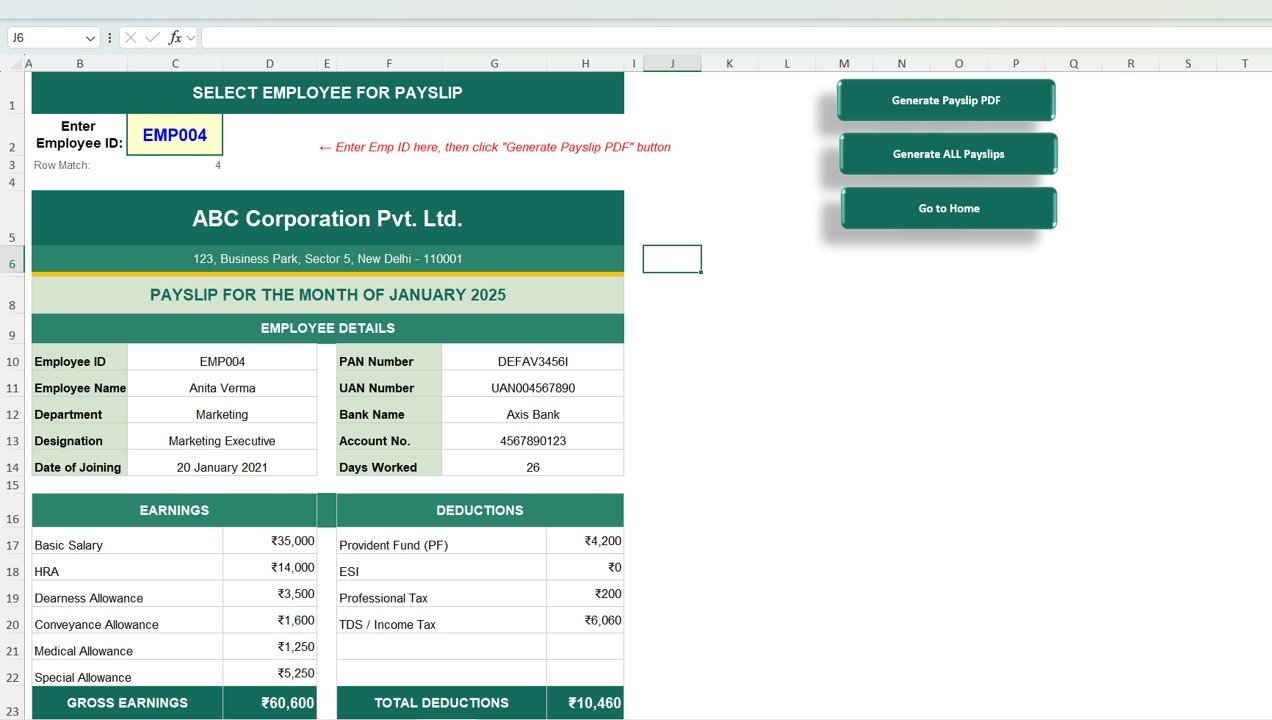
Task: Click the three-dot name box resize handle
Action: tap(109, 38)
